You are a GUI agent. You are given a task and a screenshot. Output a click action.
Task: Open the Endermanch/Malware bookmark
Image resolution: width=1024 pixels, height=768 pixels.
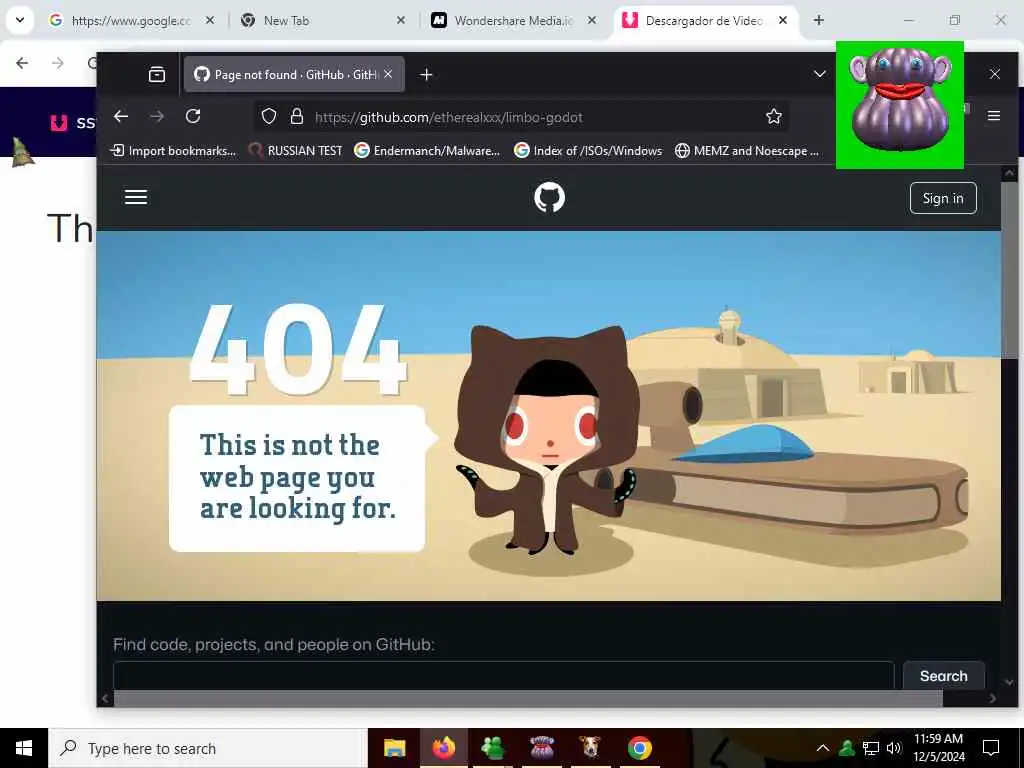pos(427,150)
